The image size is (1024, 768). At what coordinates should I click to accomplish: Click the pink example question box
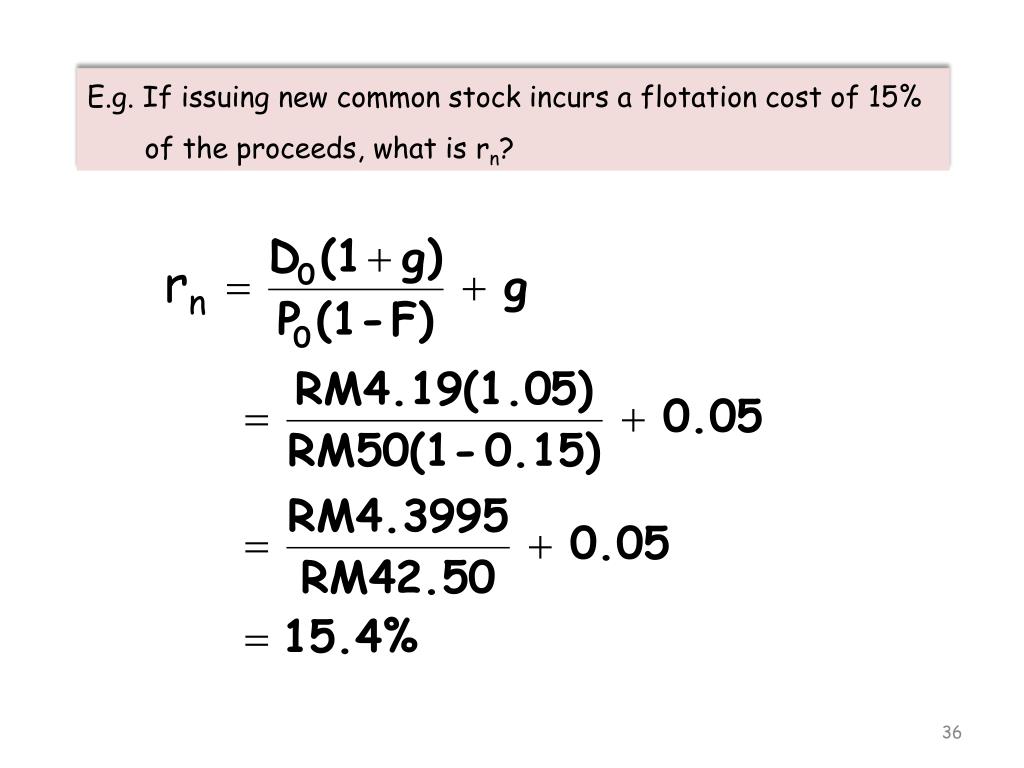[513, 118]
